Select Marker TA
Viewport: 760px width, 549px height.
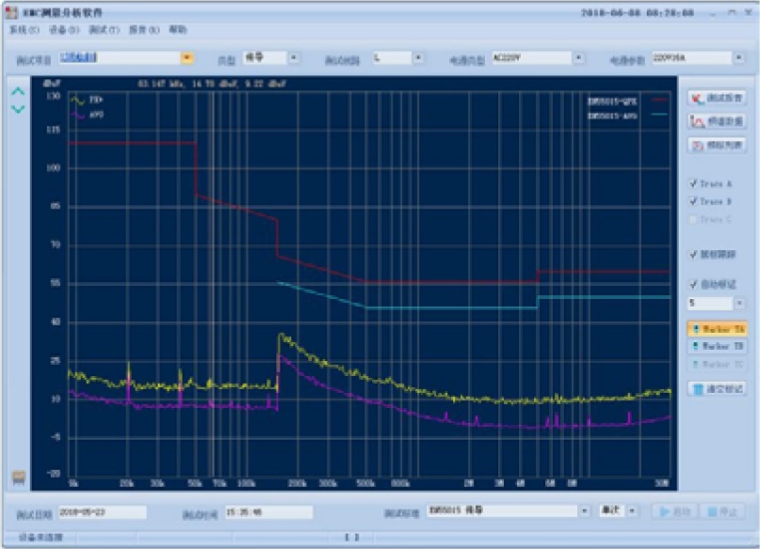(x=717, y=329)
